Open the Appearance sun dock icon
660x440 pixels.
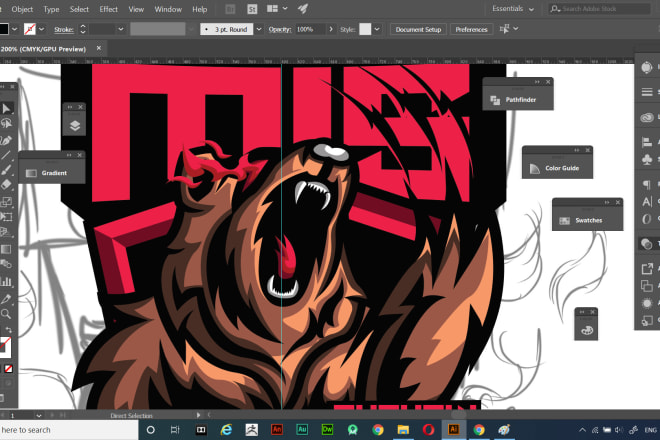click(647, 303)
